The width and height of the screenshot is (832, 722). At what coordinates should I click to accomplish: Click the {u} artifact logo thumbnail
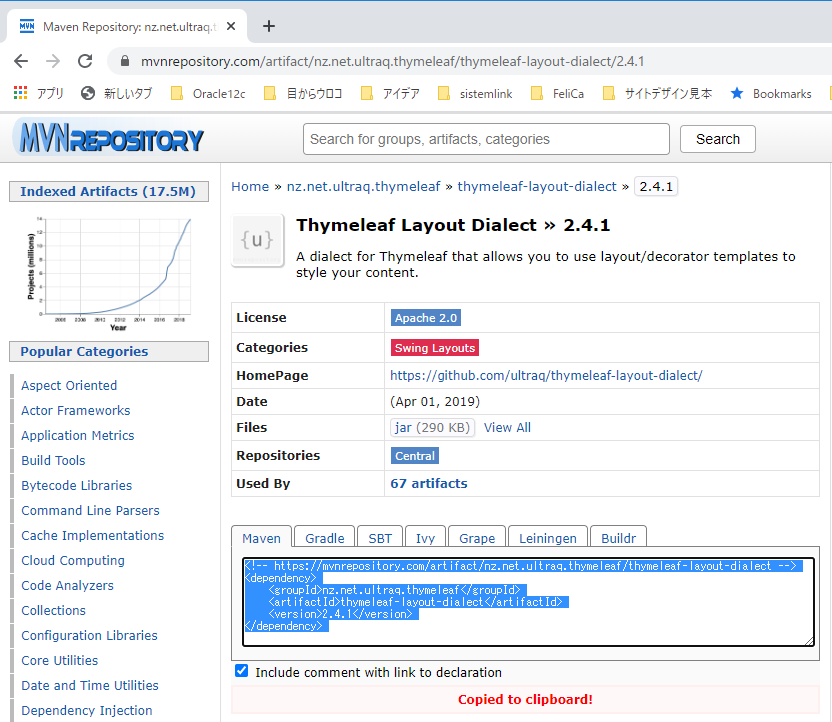pyautogui.click(x=257, y=240)
